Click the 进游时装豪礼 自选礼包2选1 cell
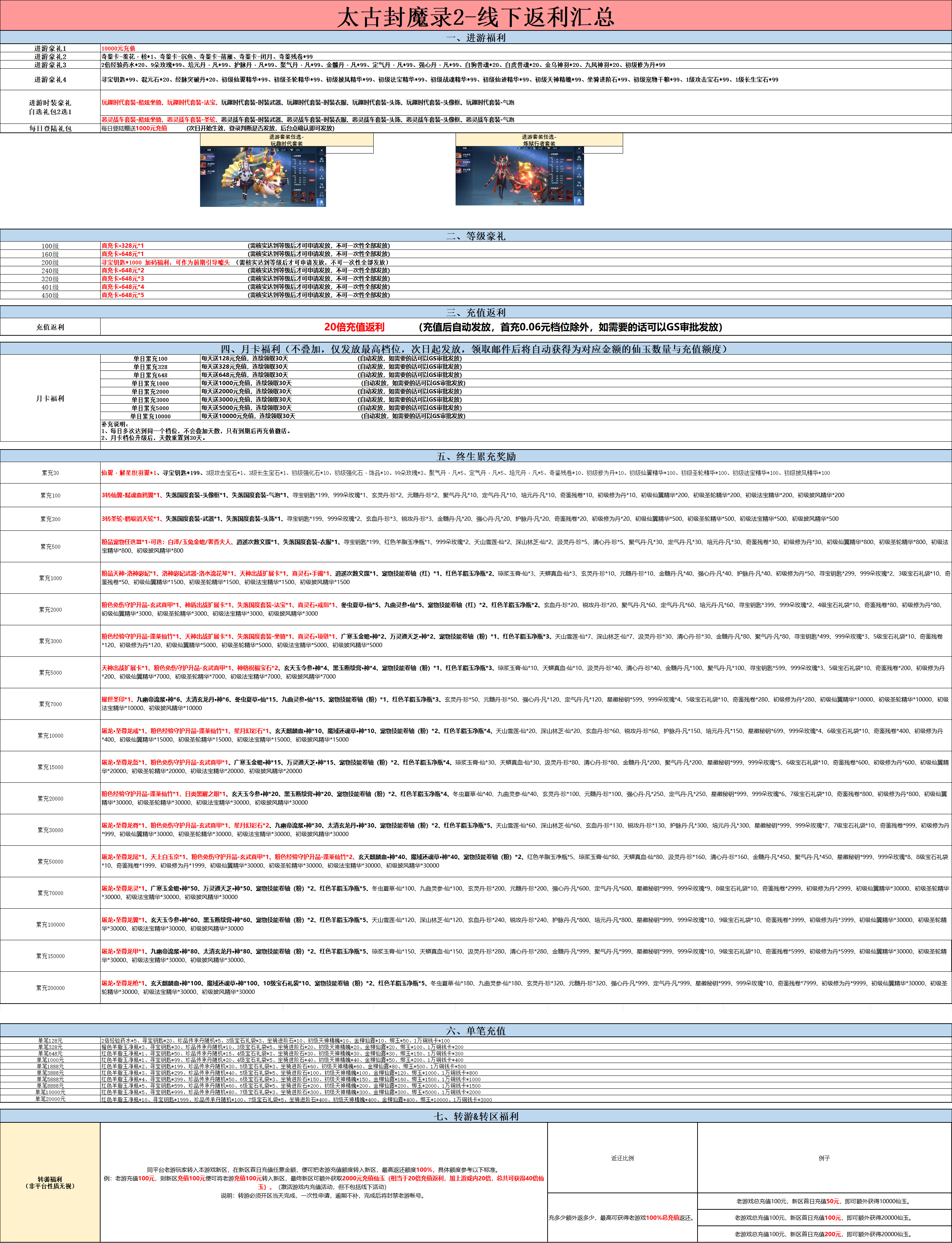This screenshot has height=1243, width=952. pos(50,107)
